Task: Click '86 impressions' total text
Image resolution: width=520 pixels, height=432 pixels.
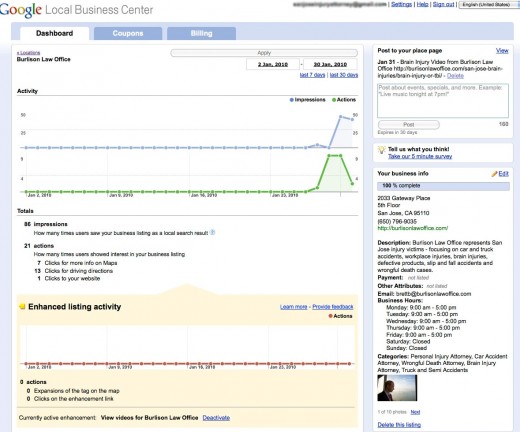Action: 46,224
